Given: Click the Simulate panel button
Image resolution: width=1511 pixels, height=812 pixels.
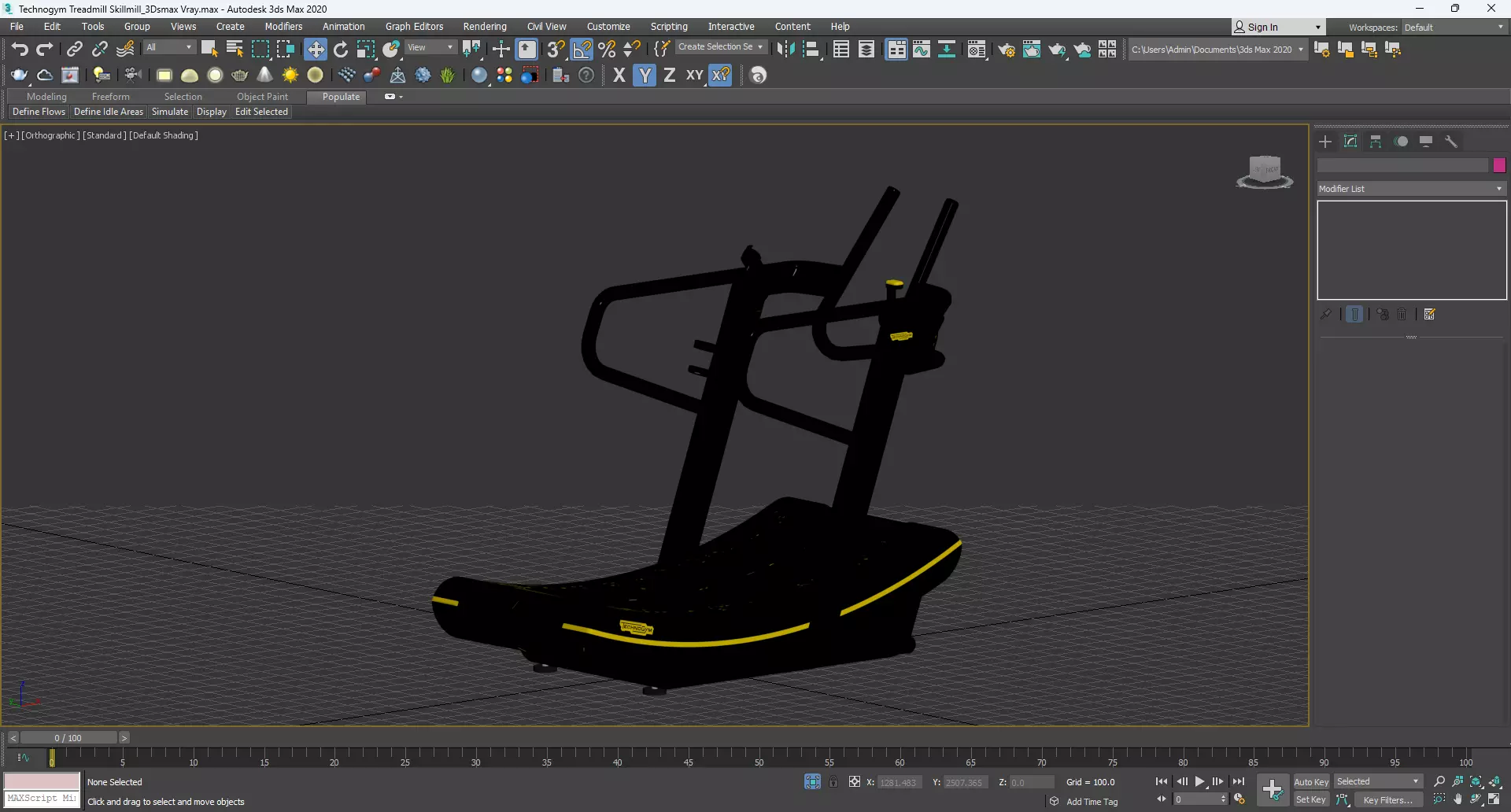Looking at the screenshot, I should point(170,112).
